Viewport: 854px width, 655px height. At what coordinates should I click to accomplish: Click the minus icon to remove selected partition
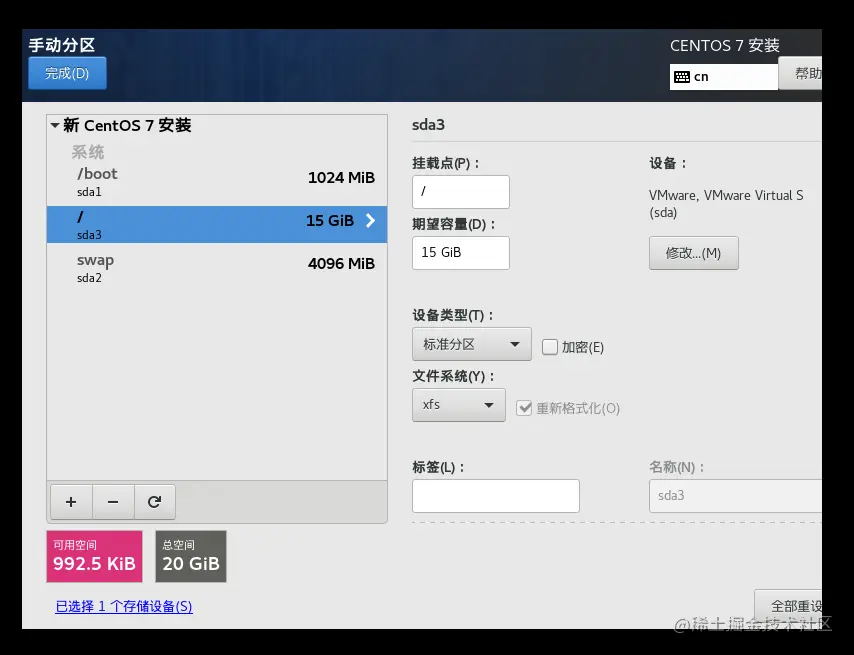point(113,501)
